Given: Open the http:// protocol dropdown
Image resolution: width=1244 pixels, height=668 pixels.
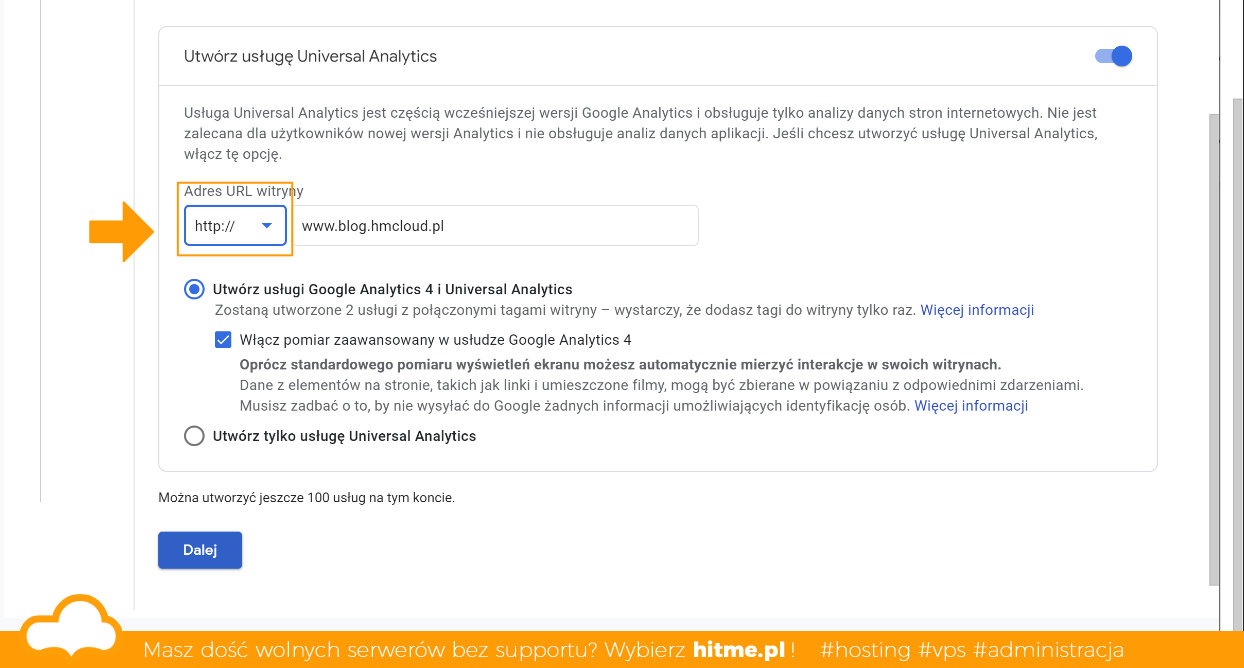Looking at the screenshot, I should 235,226.
